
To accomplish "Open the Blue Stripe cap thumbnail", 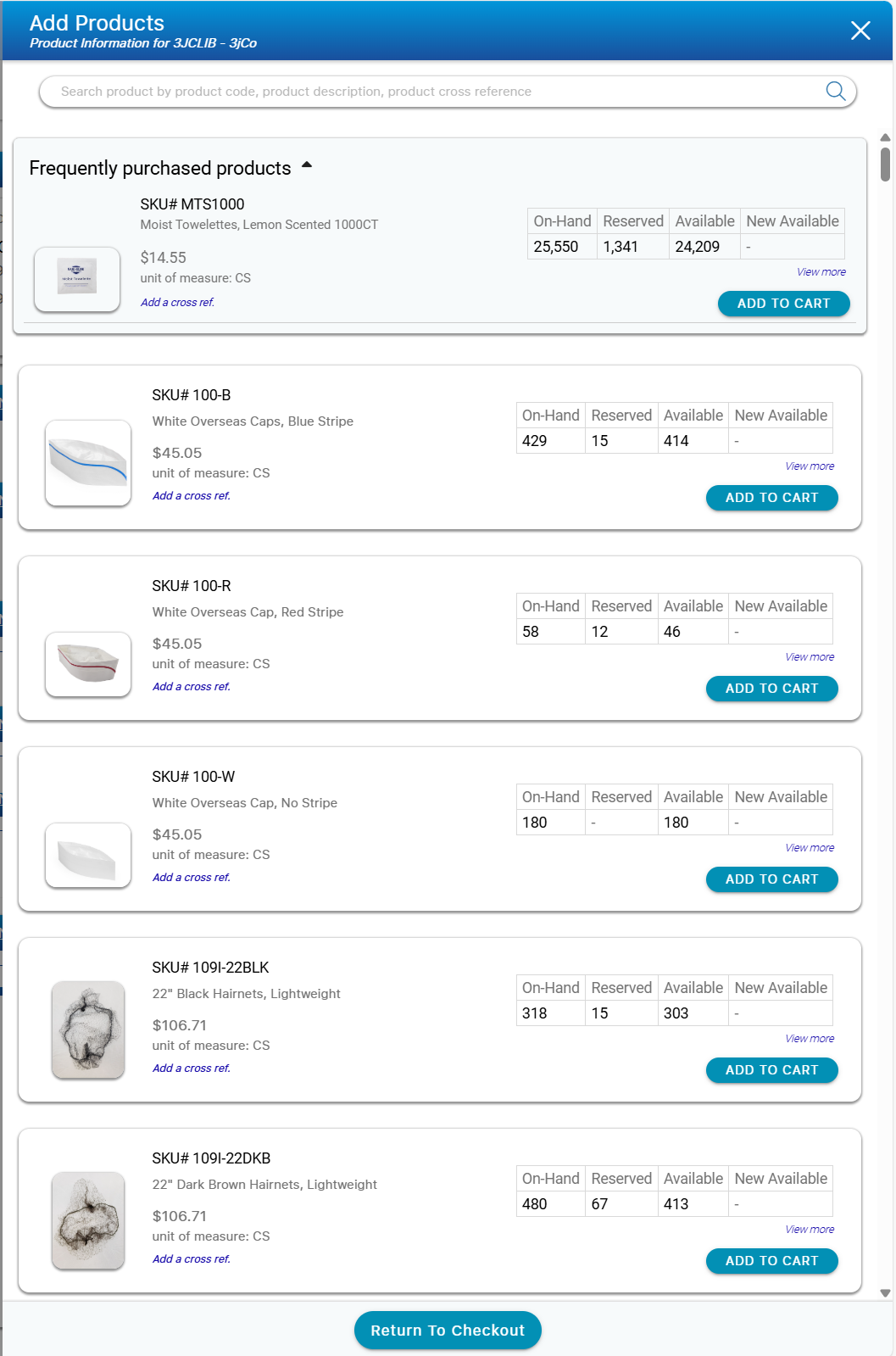I will (88, 463).
